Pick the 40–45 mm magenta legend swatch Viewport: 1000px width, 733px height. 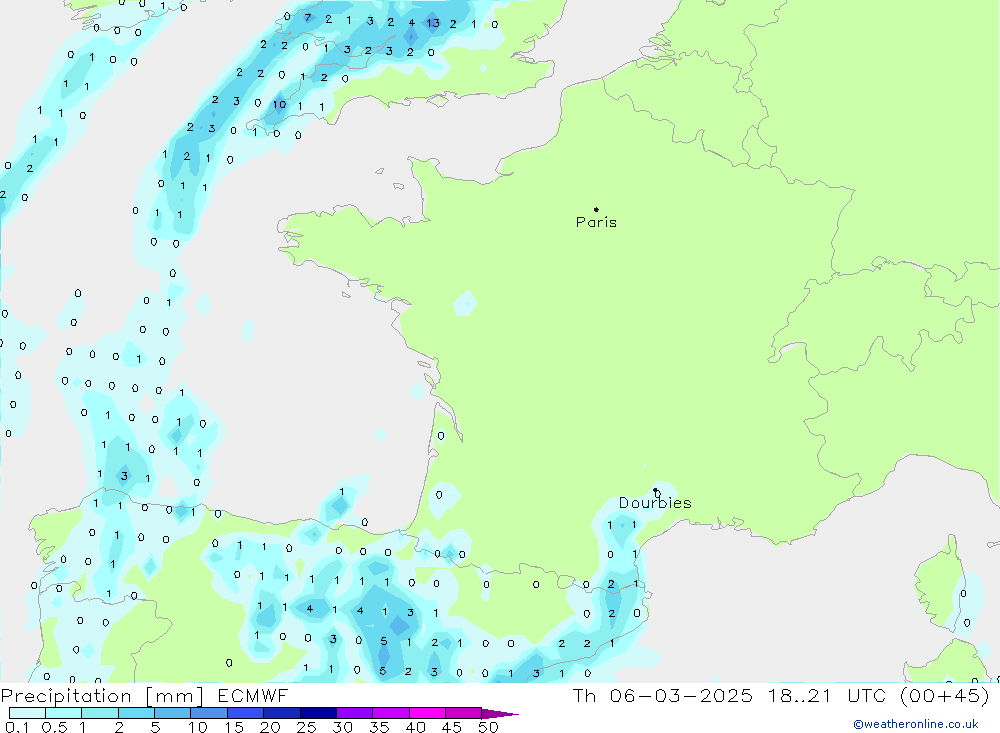click(x=427, y=713)
